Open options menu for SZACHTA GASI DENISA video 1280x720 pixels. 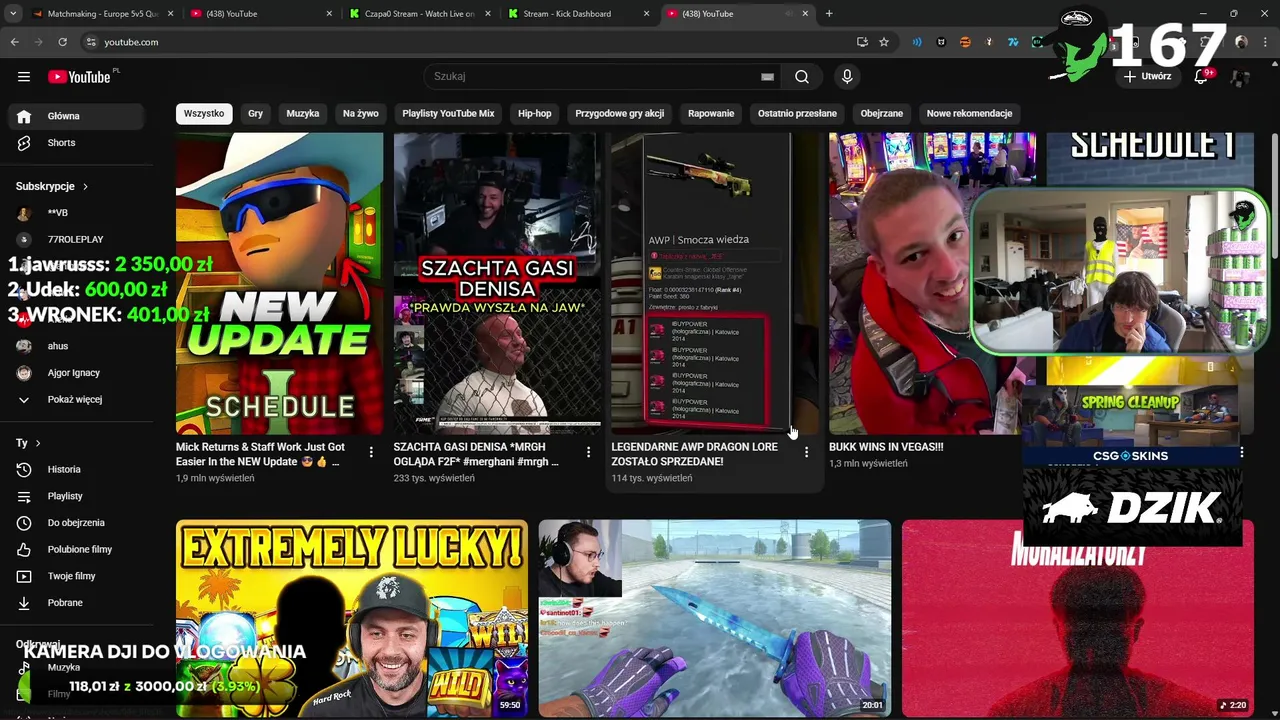point(588,453)
